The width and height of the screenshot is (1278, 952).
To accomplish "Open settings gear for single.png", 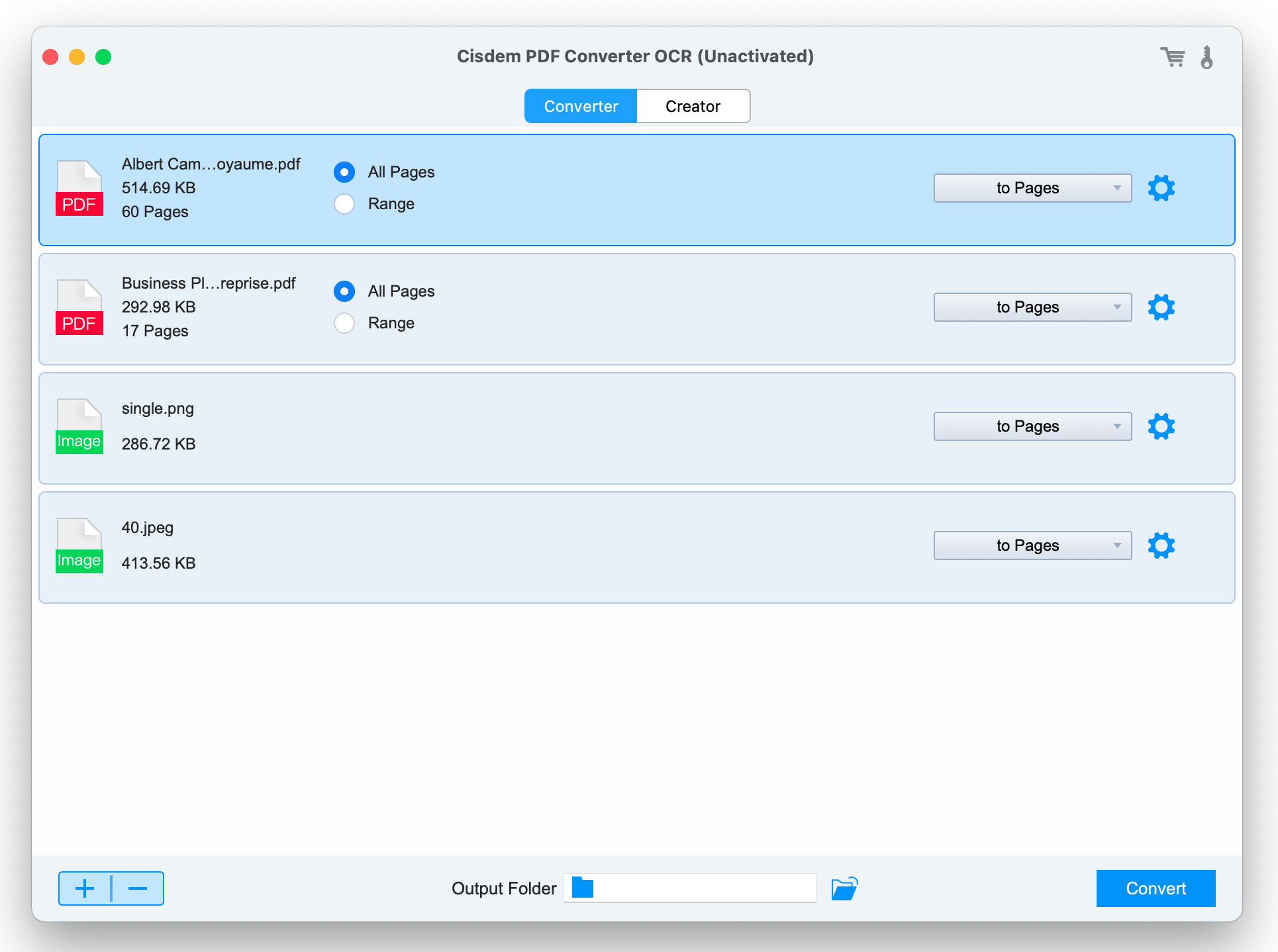I will tap(1161, 426).
